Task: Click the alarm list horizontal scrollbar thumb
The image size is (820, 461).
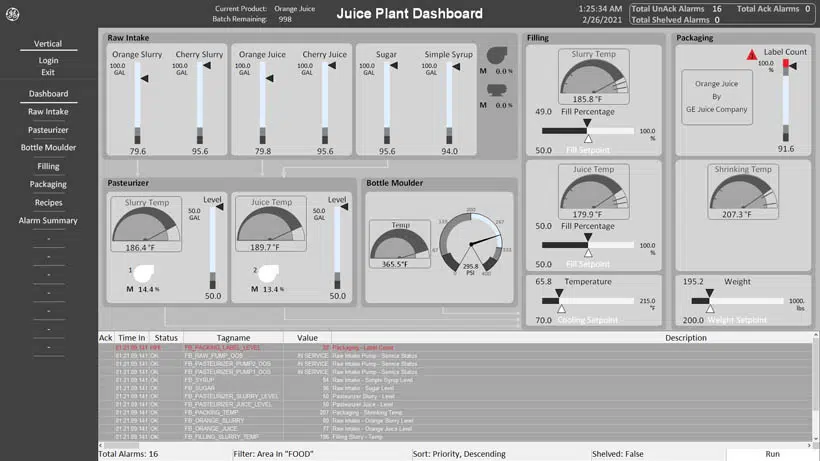Action: [121, 445]
